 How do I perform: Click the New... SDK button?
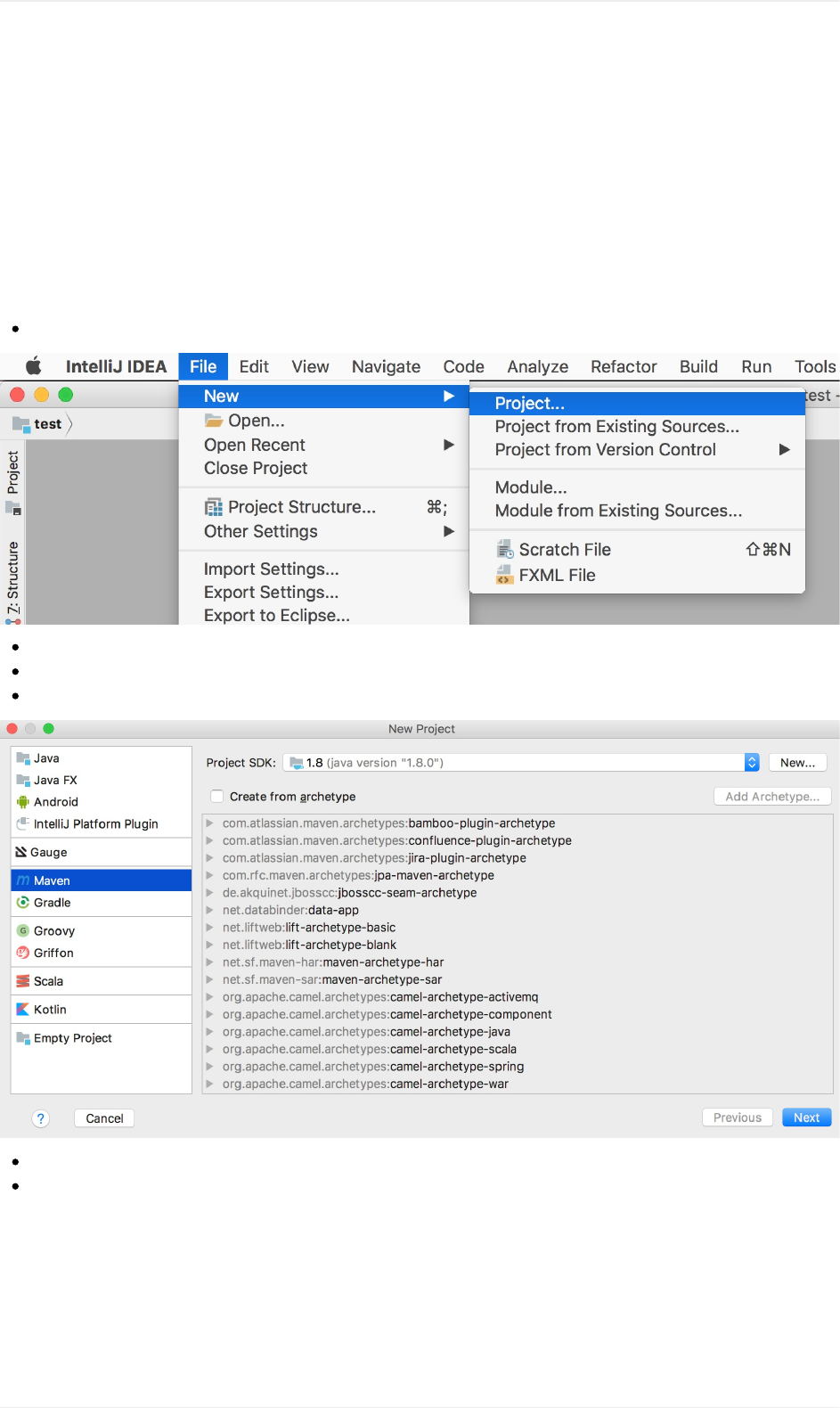(x=797, y=763)
